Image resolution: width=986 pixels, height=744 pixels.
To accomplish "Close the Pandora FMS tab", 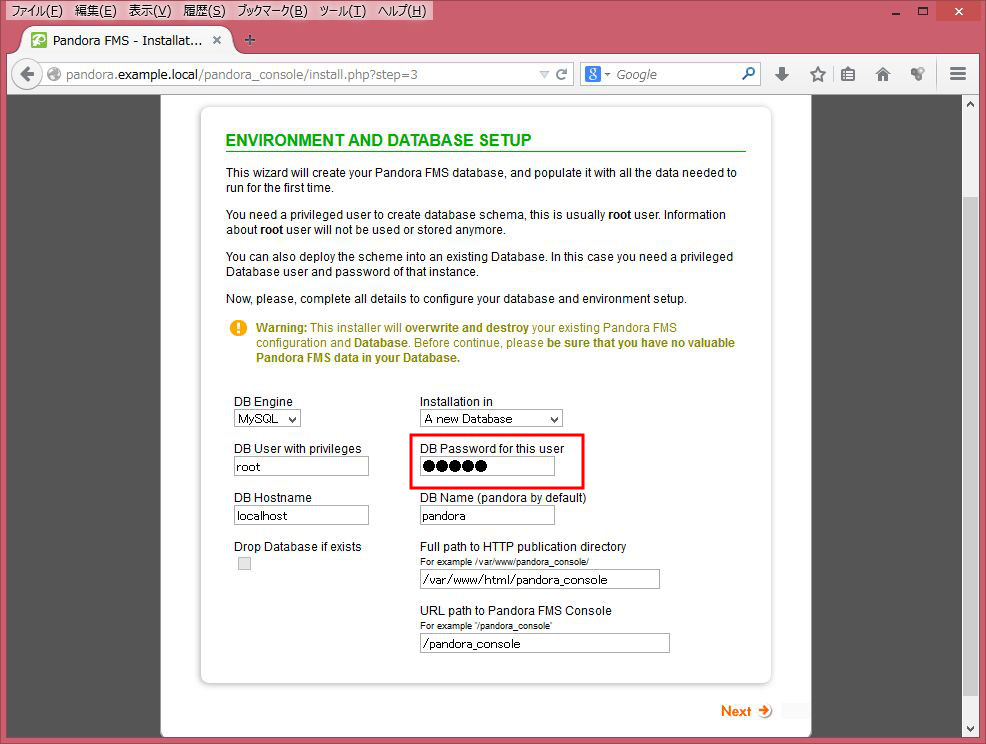I will (x=217, y=40).
